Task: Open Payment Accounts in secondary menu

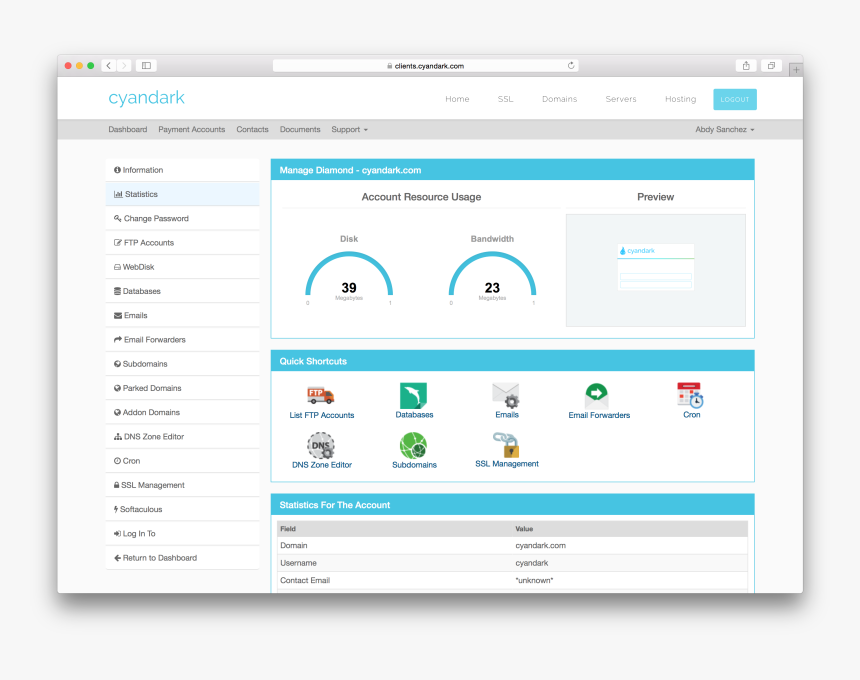Action: [191, 129]
